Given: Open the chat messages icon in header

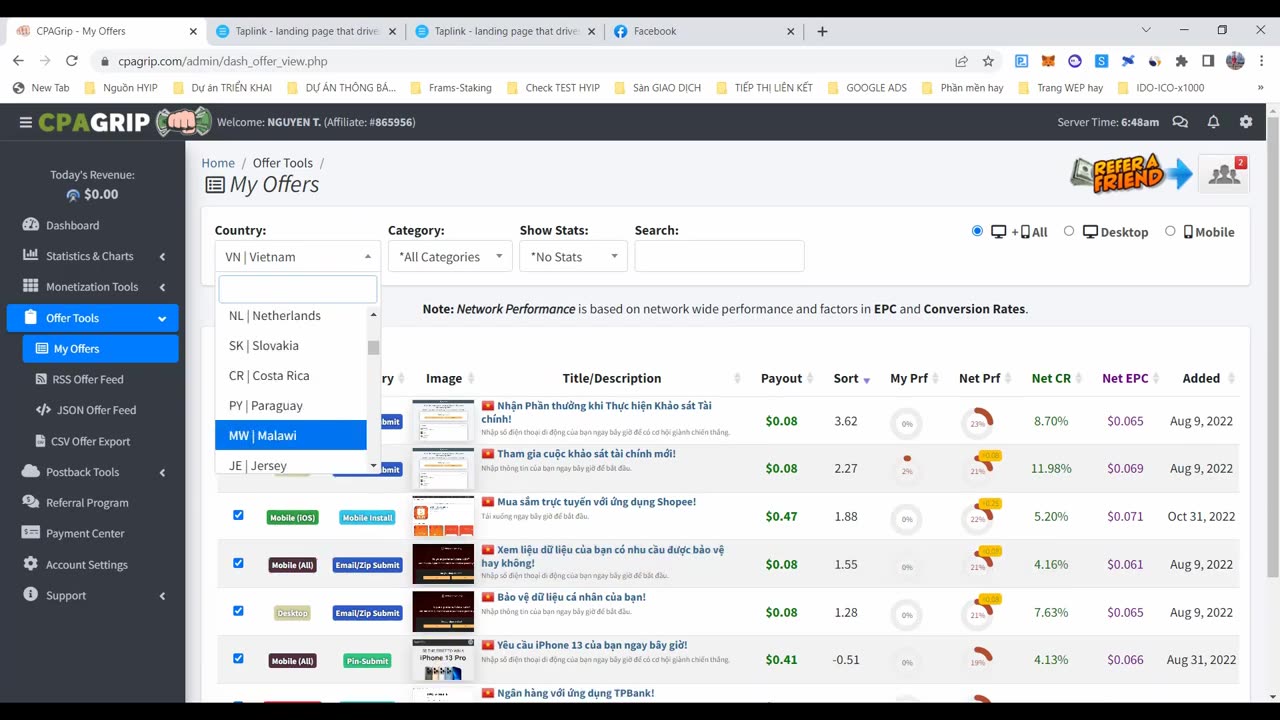Looking at the screenshot, I should 1180,122.
